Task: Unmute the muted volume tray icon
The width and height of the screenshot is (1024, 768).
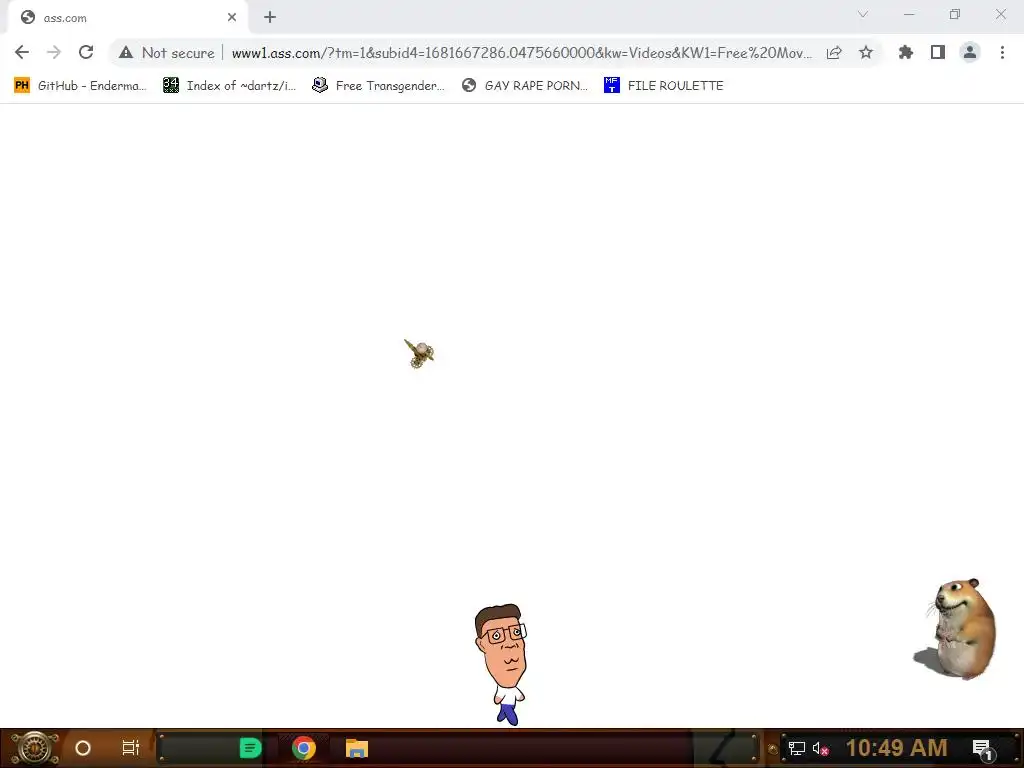Action: tap(821, 748)
